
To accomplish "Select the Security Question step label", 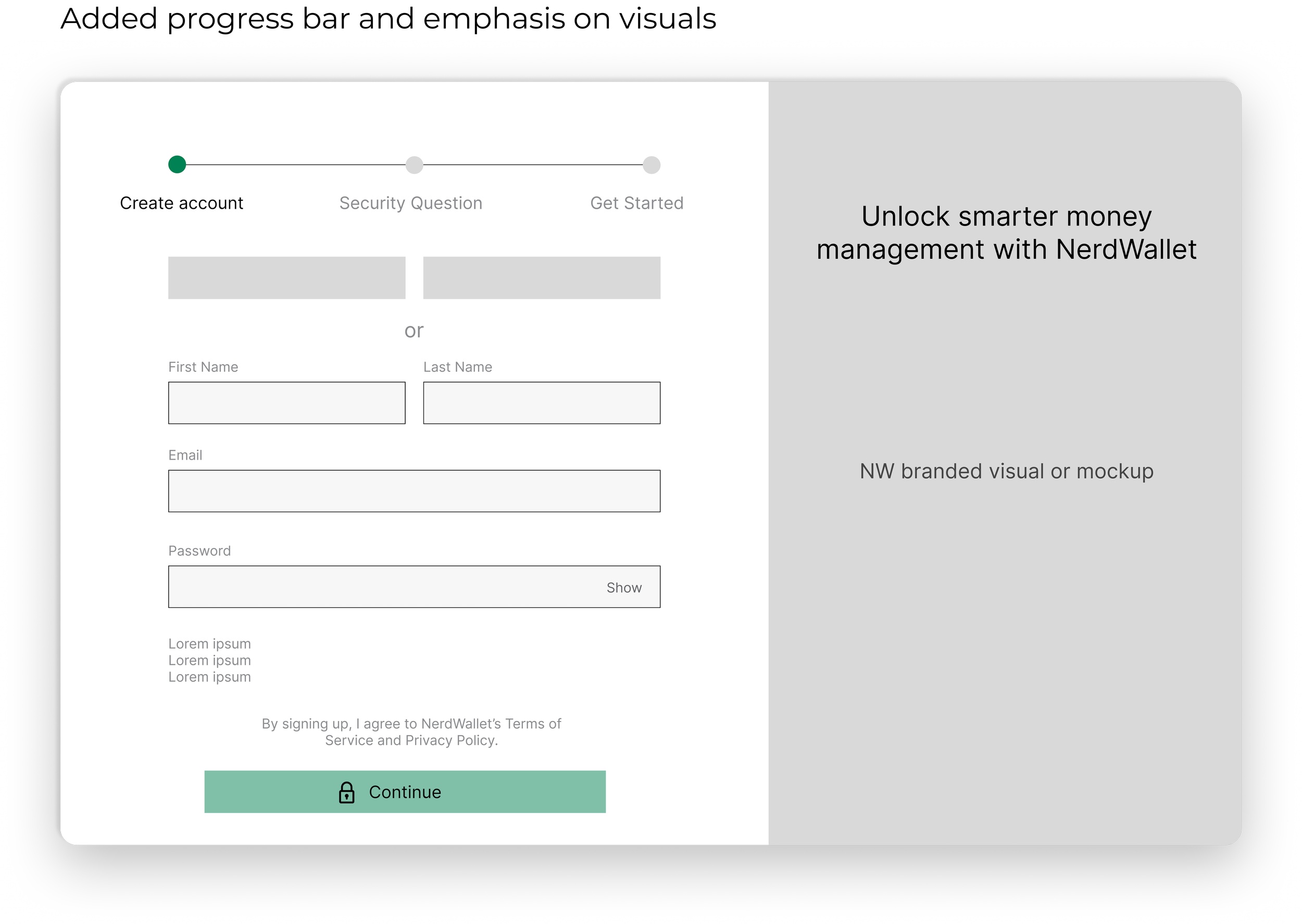I will click(x=411, y=203).
